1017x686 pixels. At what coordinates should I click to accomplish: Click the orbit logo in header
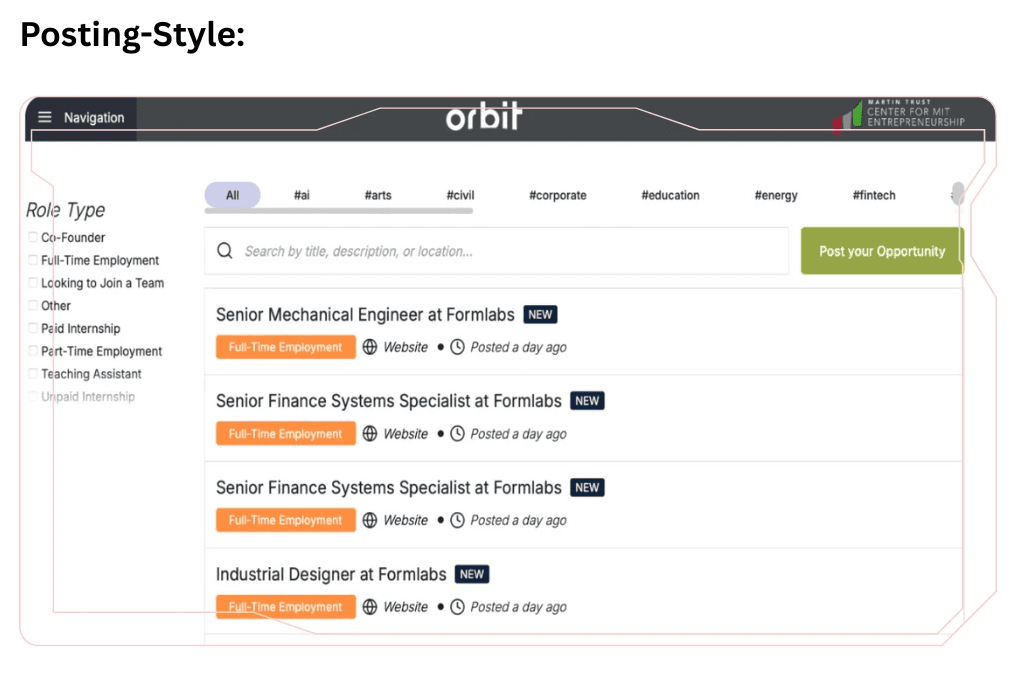pos(484,116)
